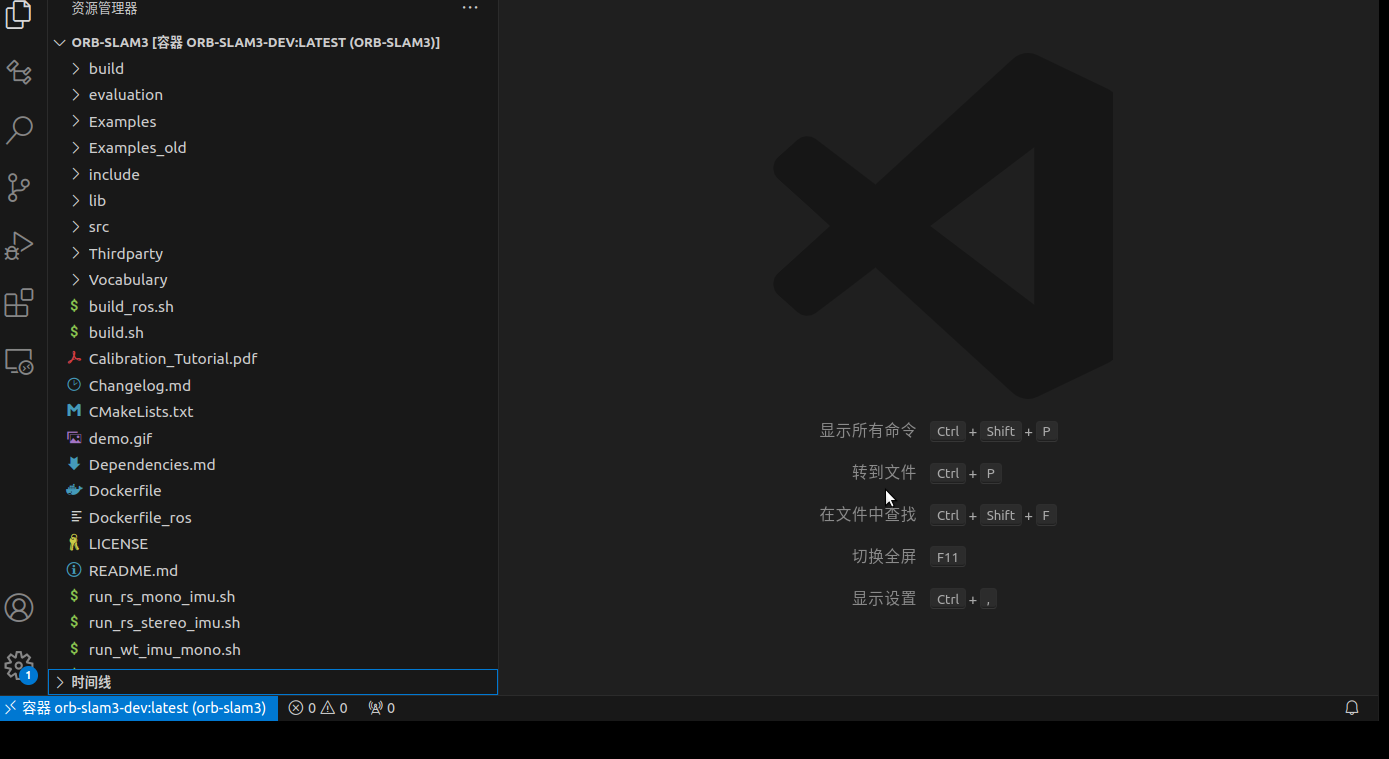Click the 显示设置 shortcut hint
The height and width of the screenshot is (759, 1389).
(884, 599)
